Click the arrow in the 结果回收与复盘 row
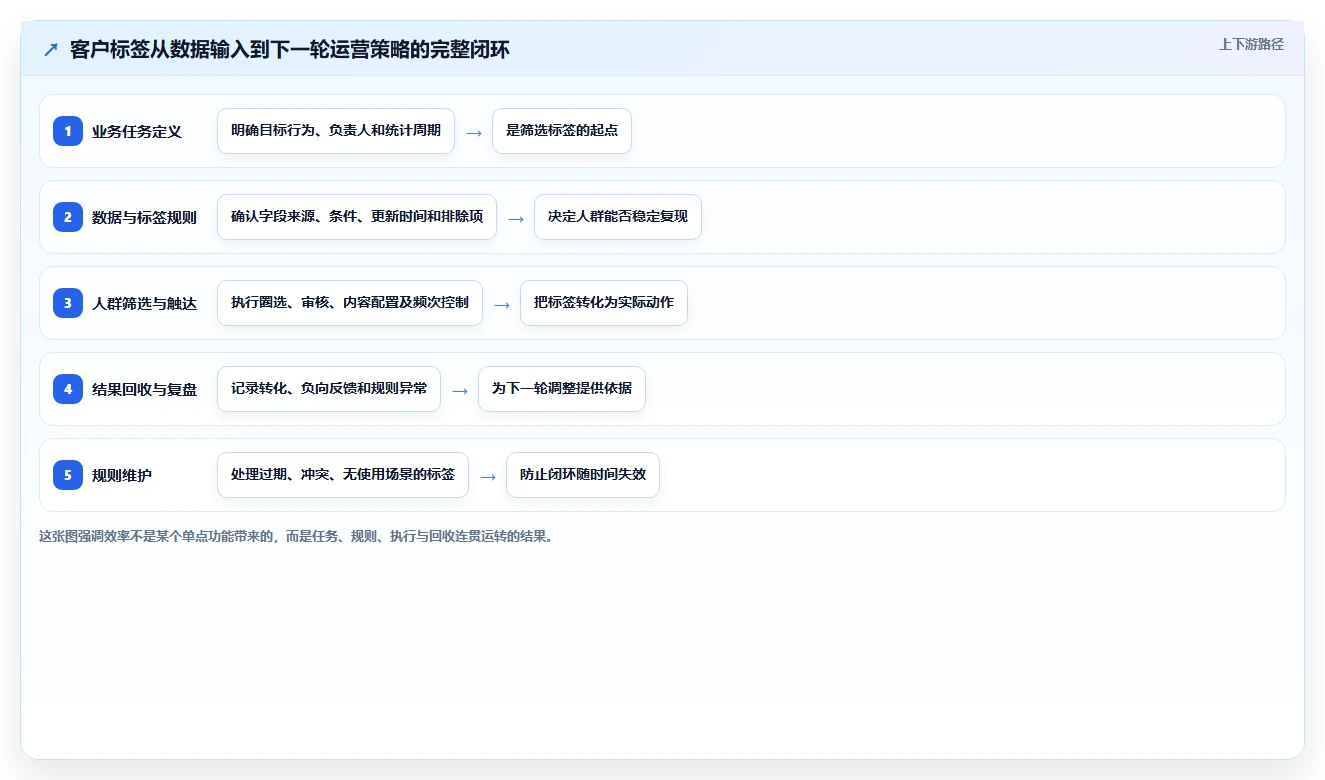 click(460, 390)
